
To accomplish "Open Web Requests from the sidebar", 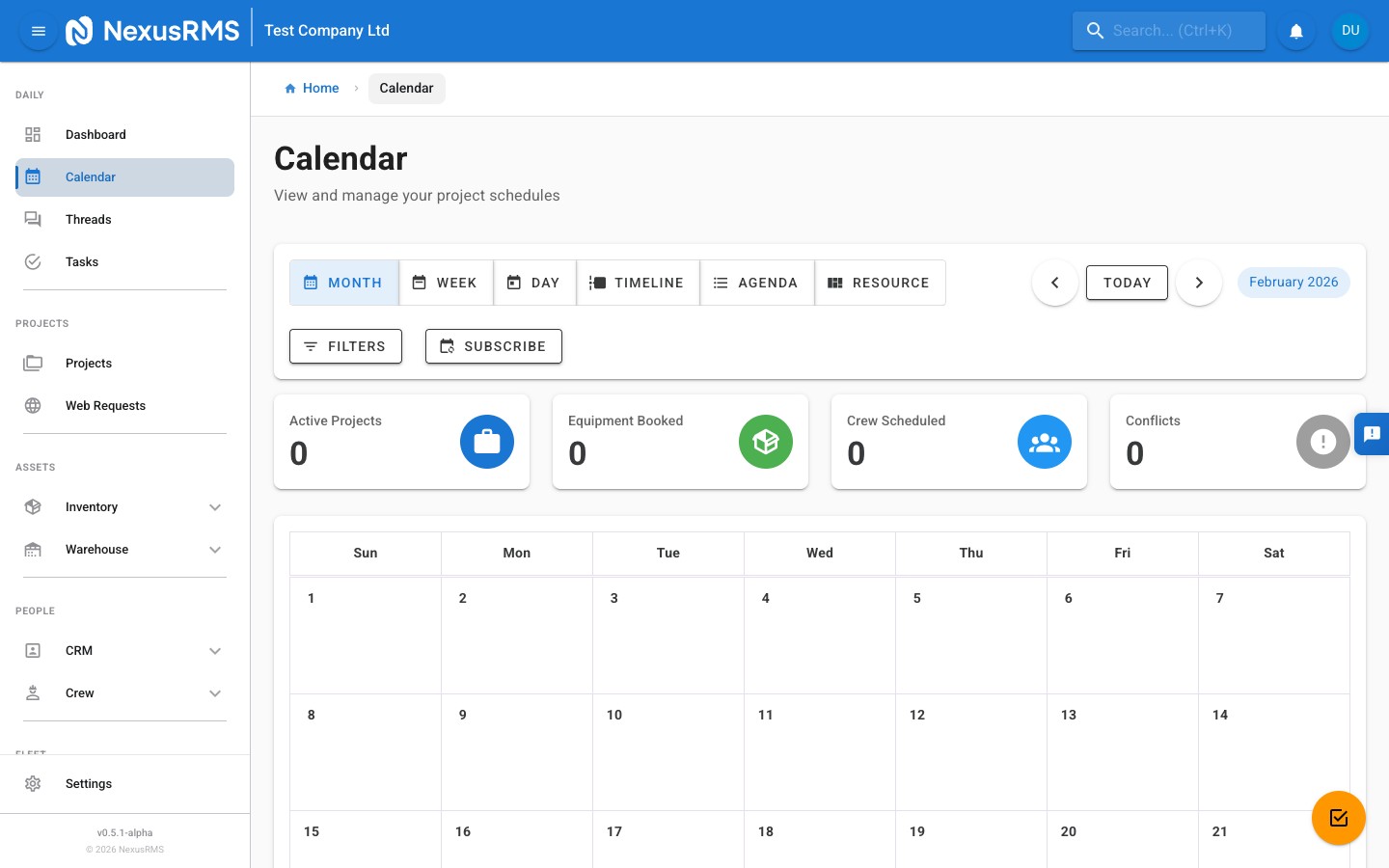I will 105,405.
